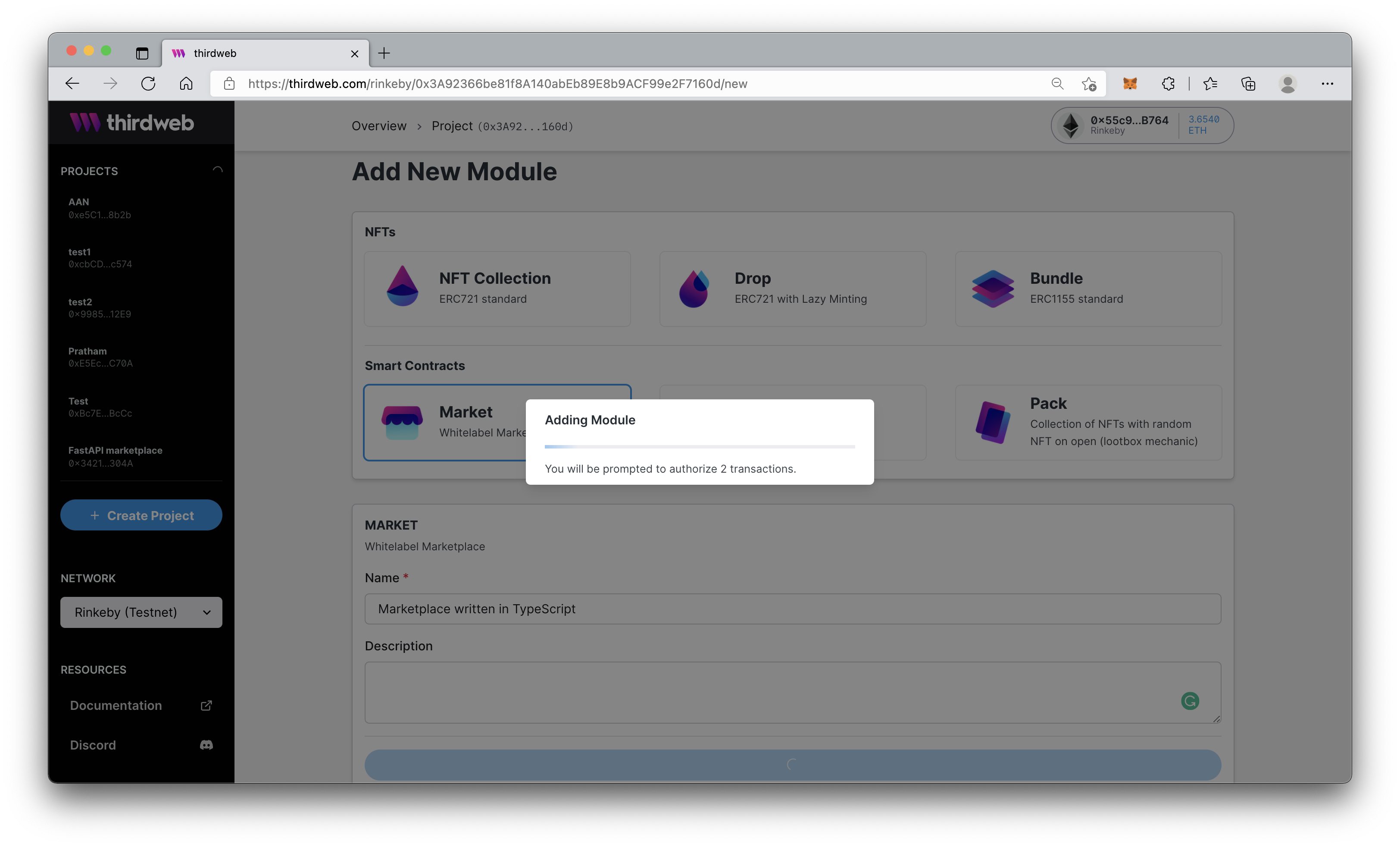
Task: Go to Overview breadcrumb
Action: point(379,126)
